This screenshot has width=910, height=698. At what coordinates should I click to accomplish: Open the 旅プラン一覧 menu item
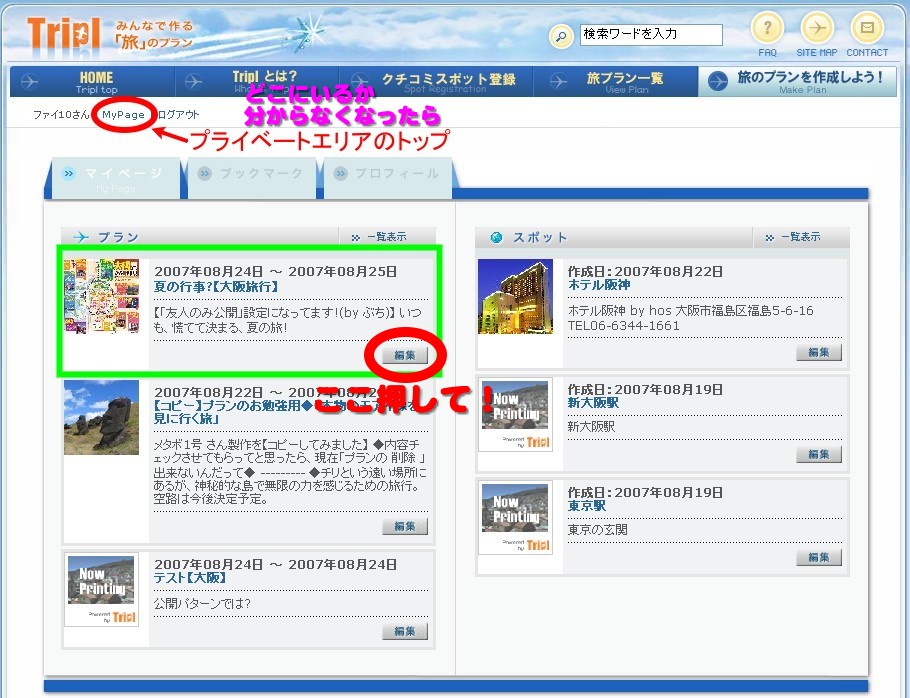624,82
